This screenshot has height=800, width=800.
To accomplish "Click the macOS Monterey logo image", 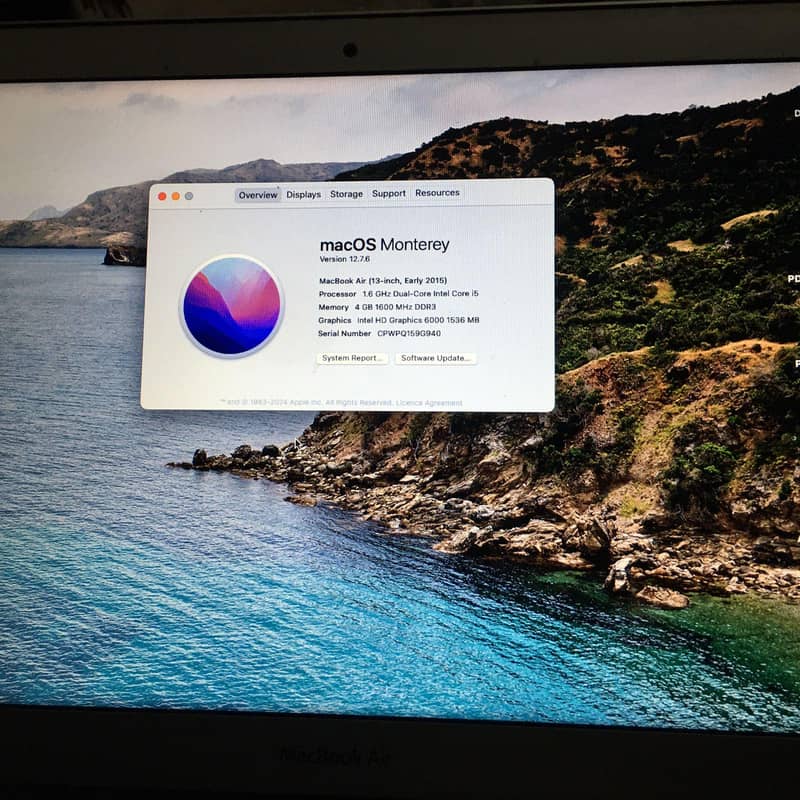I will [x=232, y=306].
